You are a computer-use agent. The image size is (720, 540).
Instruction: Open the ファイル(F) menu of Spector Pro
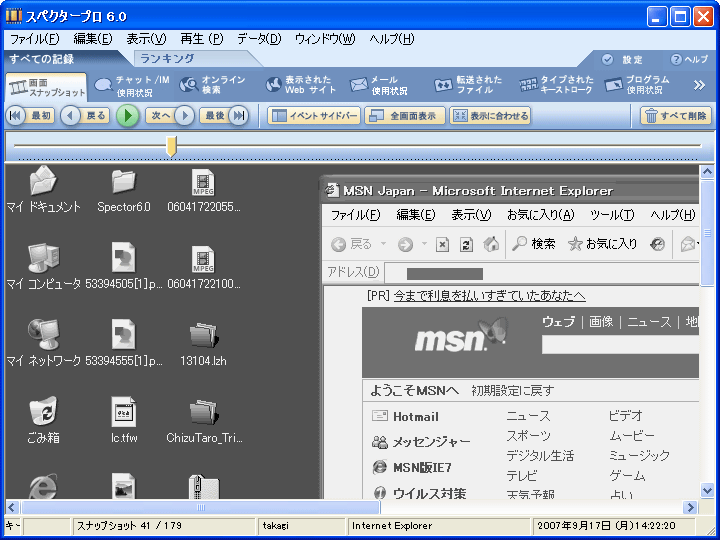tap(35, 39)
